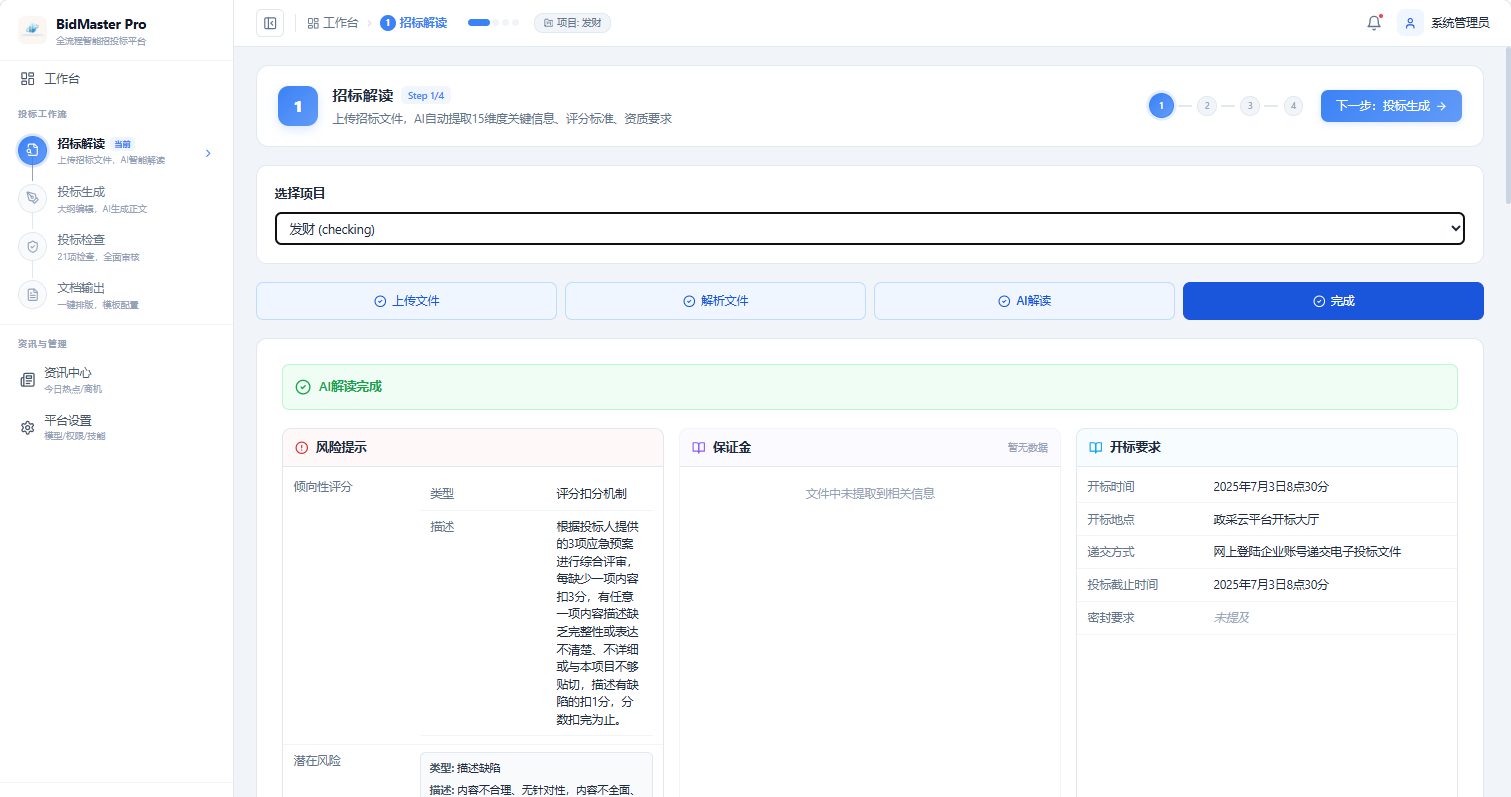Click the 资讯中心 newspaper icon
Screen dimensions: 1511x797
click(28, 380)
